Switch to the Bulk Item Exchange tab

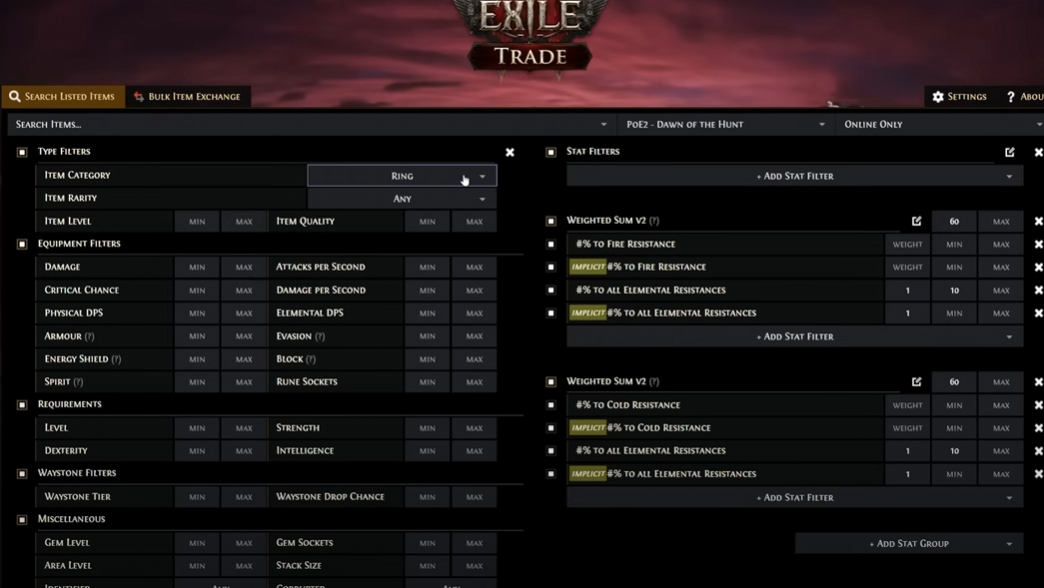point(185,96)
